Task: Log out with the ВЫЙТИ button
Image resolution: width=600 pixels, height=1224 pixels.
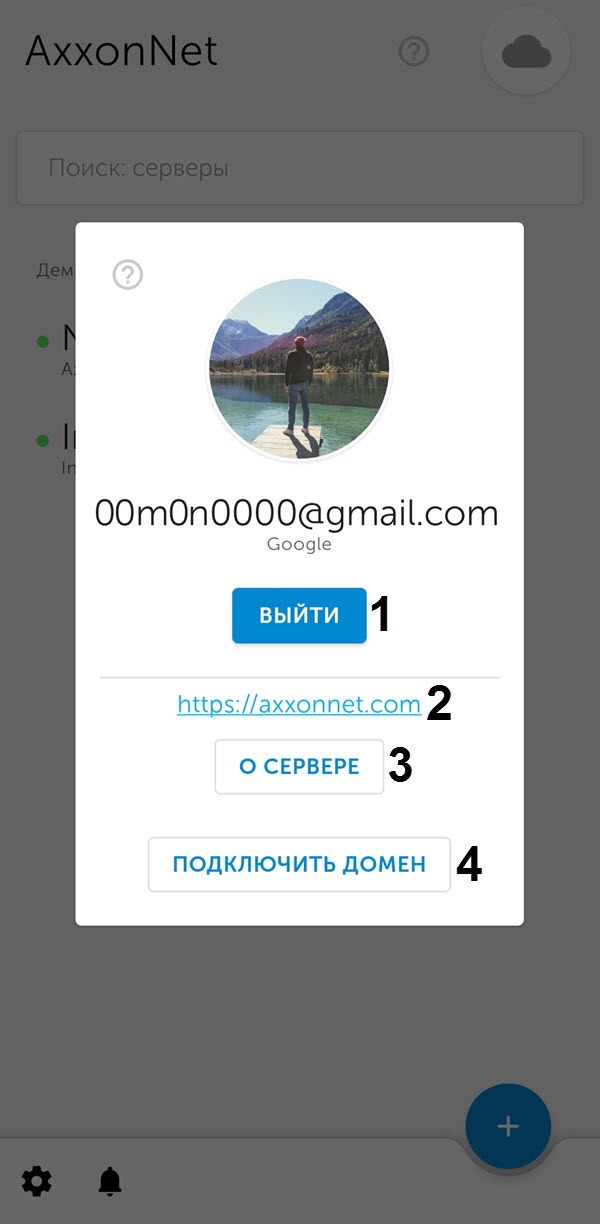Action: click(299, 615)
